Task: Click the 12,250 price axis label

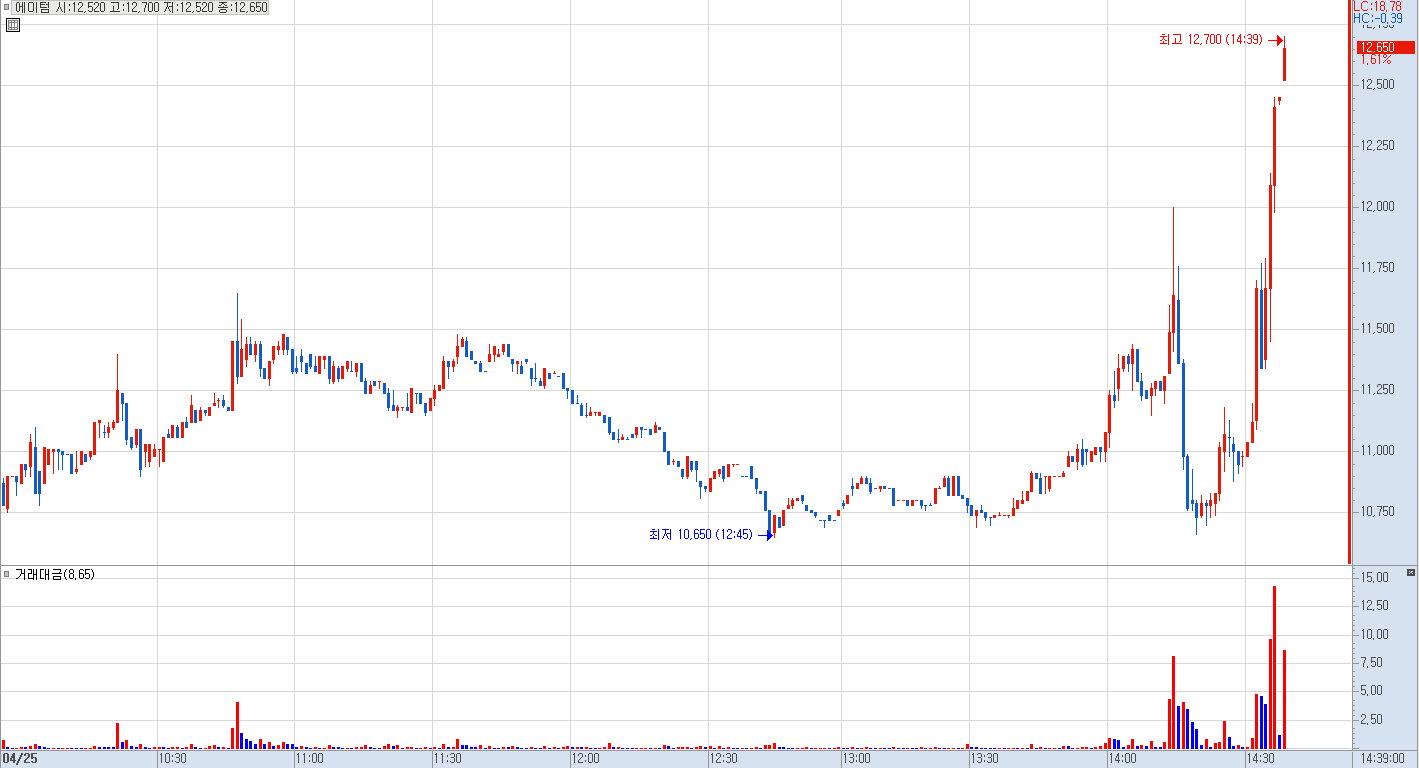Action: pos(1377,146)
